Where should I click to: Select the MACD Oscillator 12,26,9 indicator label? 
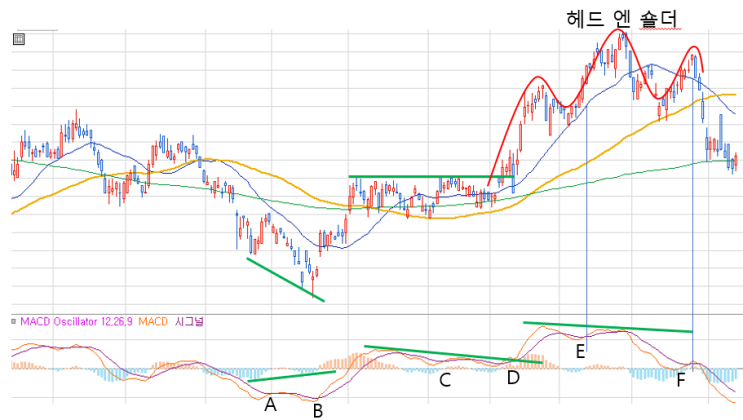[x=76, y=322]
